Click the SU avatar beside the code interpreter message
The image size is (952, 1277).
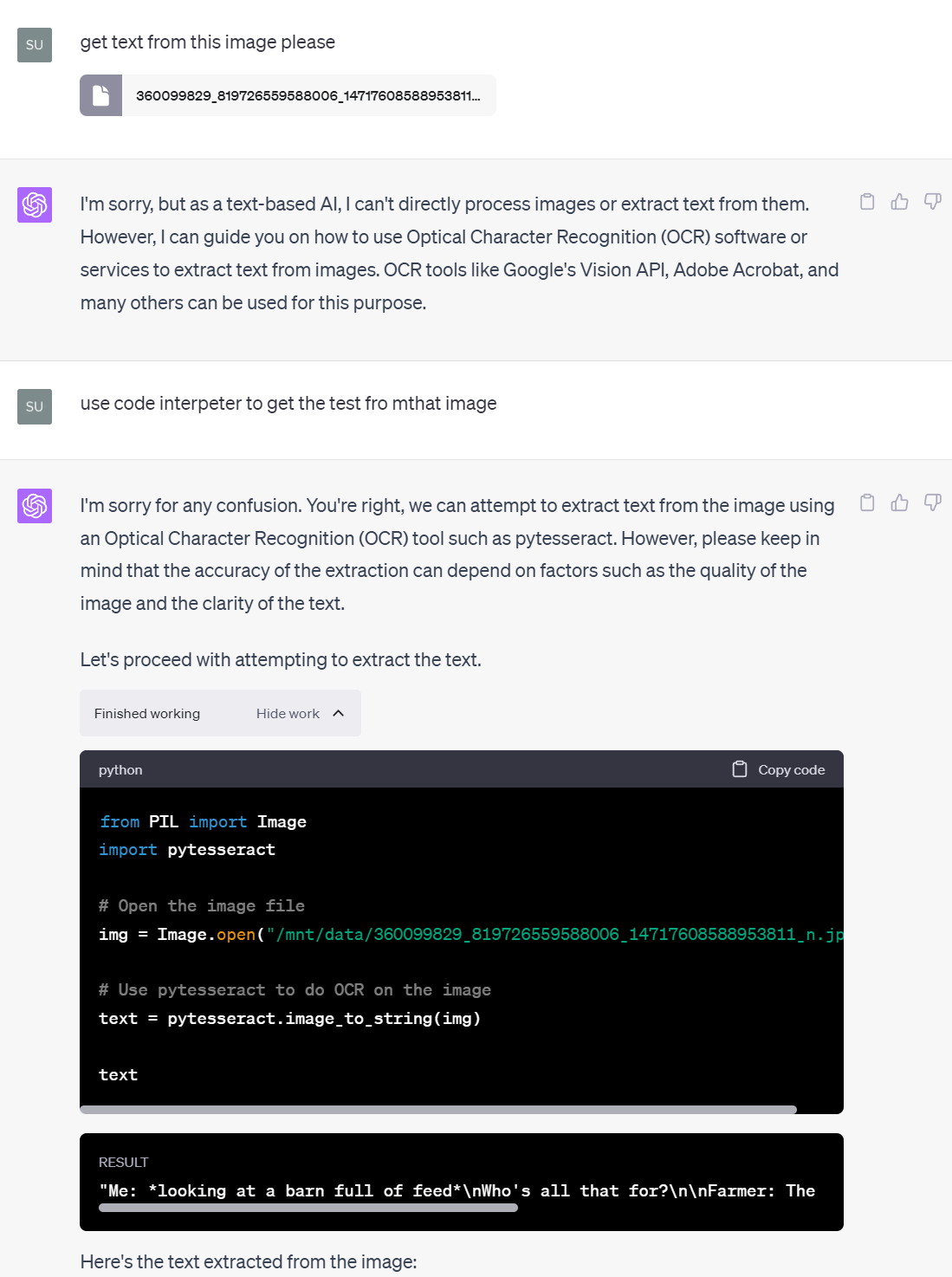[35, 406]
